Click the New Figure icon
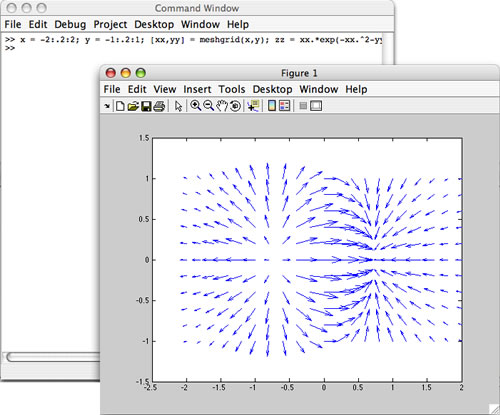The image size is (500, 415). point(120,106)
